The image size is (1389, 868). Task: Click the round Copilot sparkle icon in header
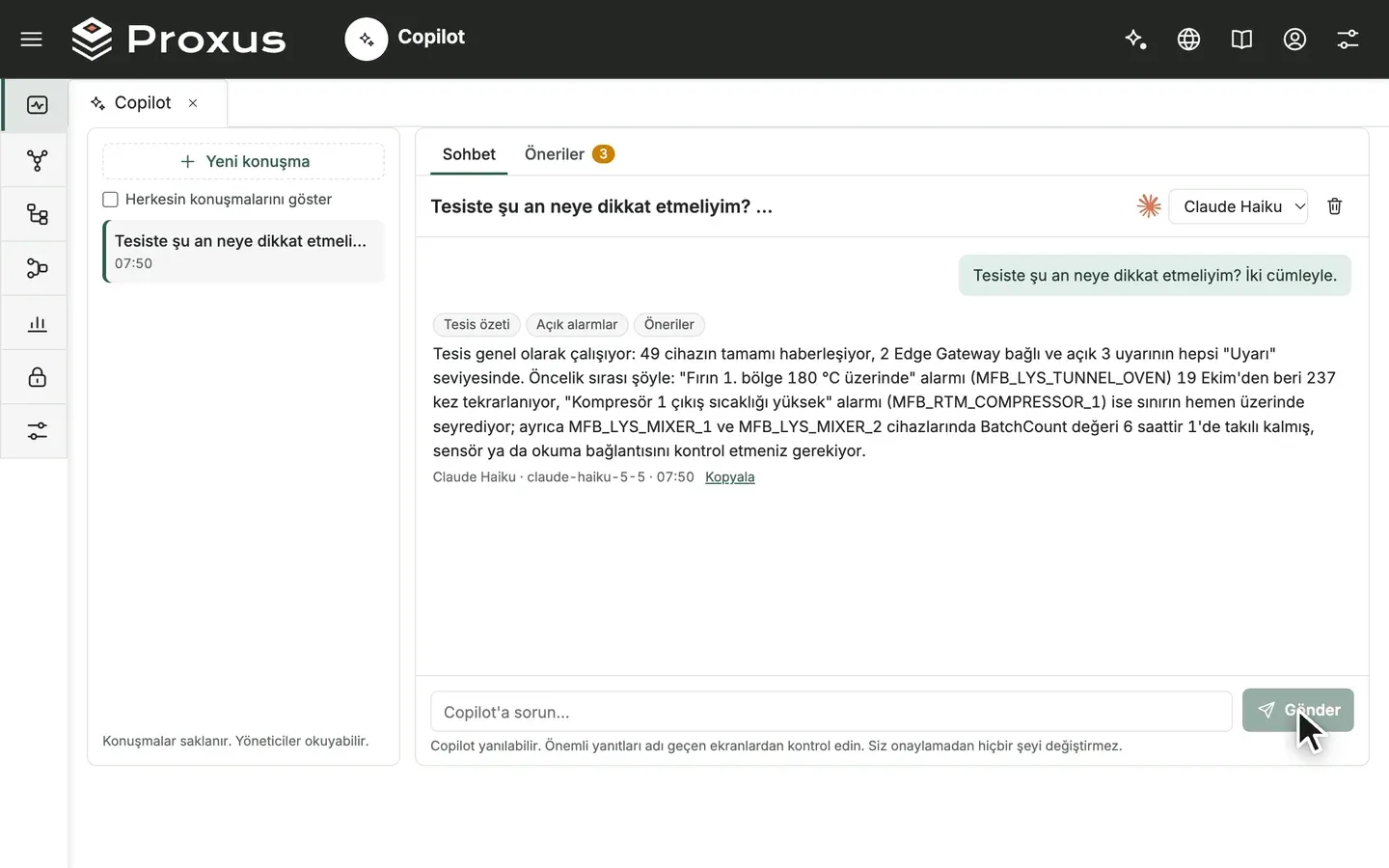point(366,40)
